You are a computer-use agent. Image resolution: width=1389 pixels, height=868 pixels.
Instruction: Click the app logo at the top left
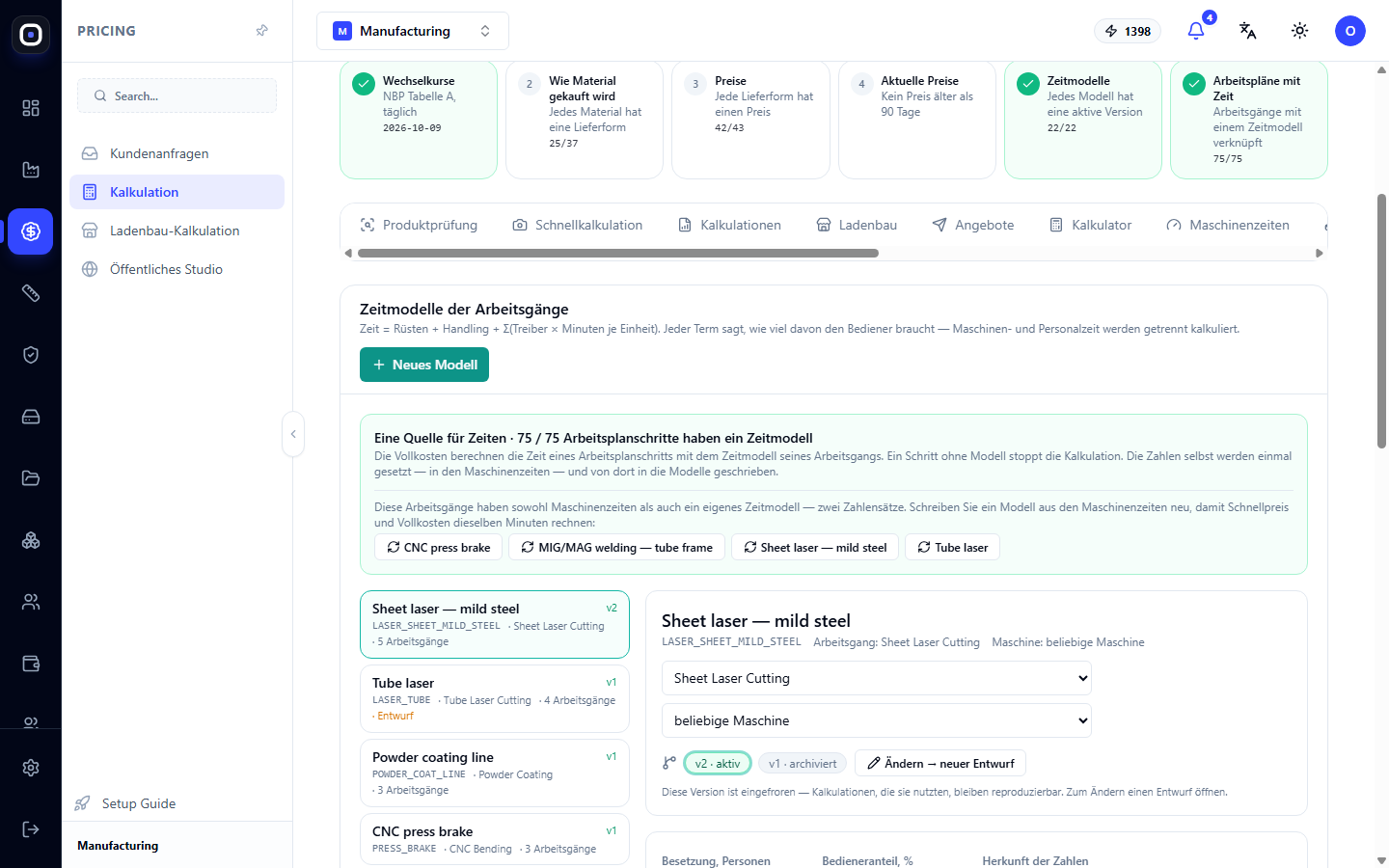(31, 35)
